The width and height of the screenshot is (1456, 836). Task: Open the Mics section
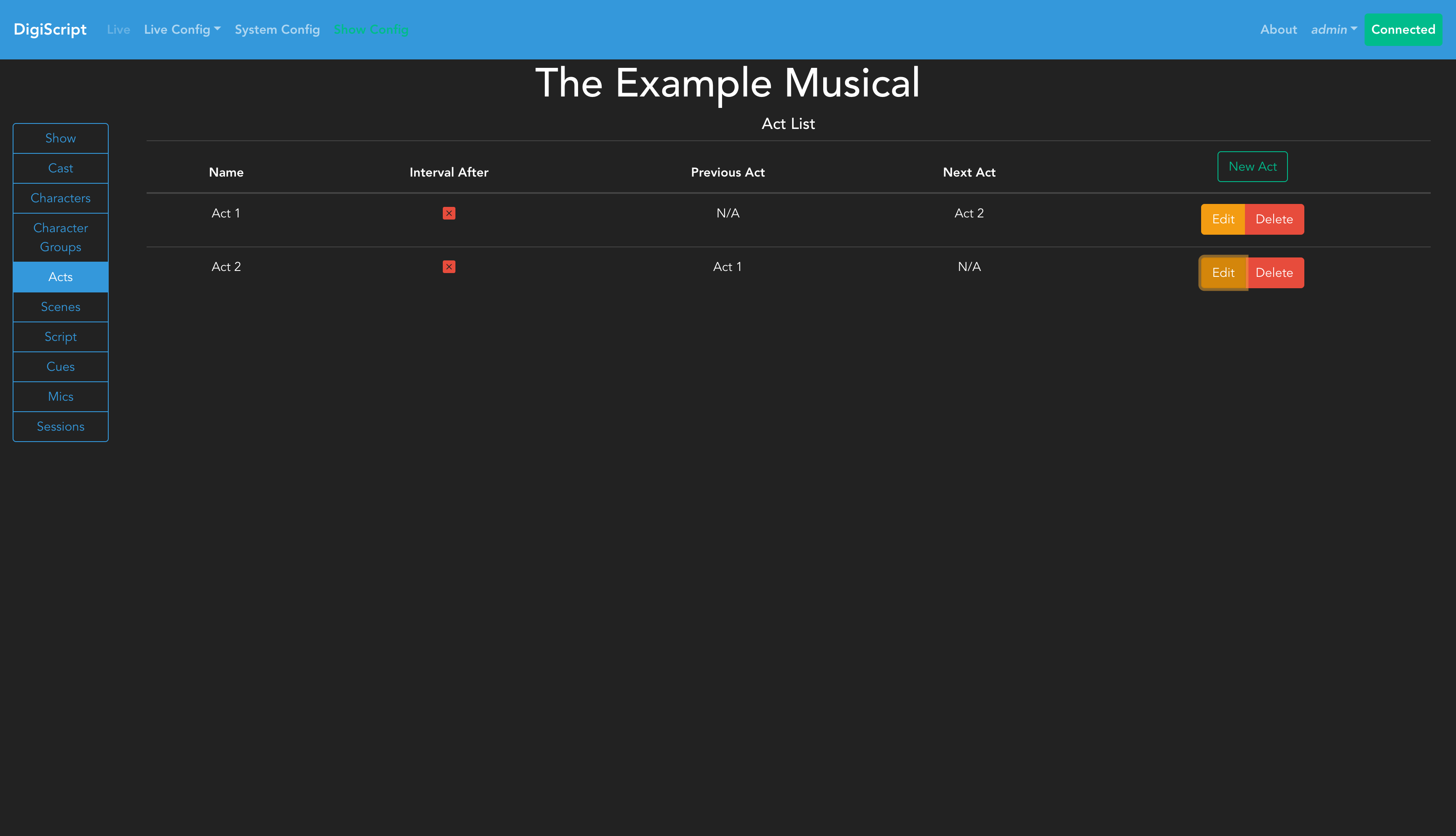[x=60, y=396]
